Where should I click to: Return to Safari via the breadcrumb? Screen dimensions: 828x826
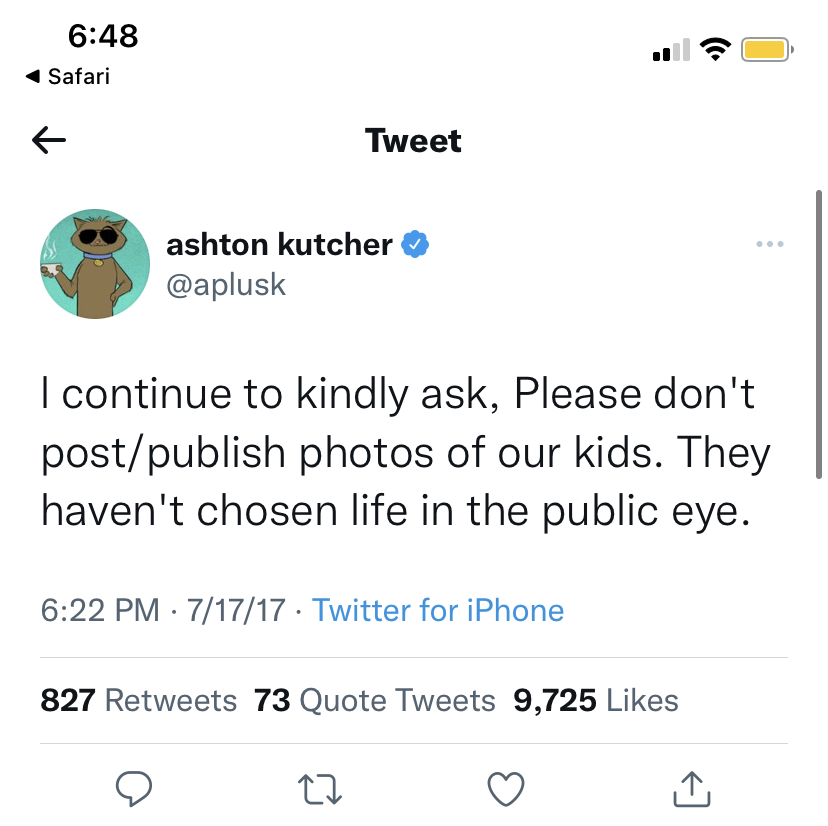(x=68, y=77)
